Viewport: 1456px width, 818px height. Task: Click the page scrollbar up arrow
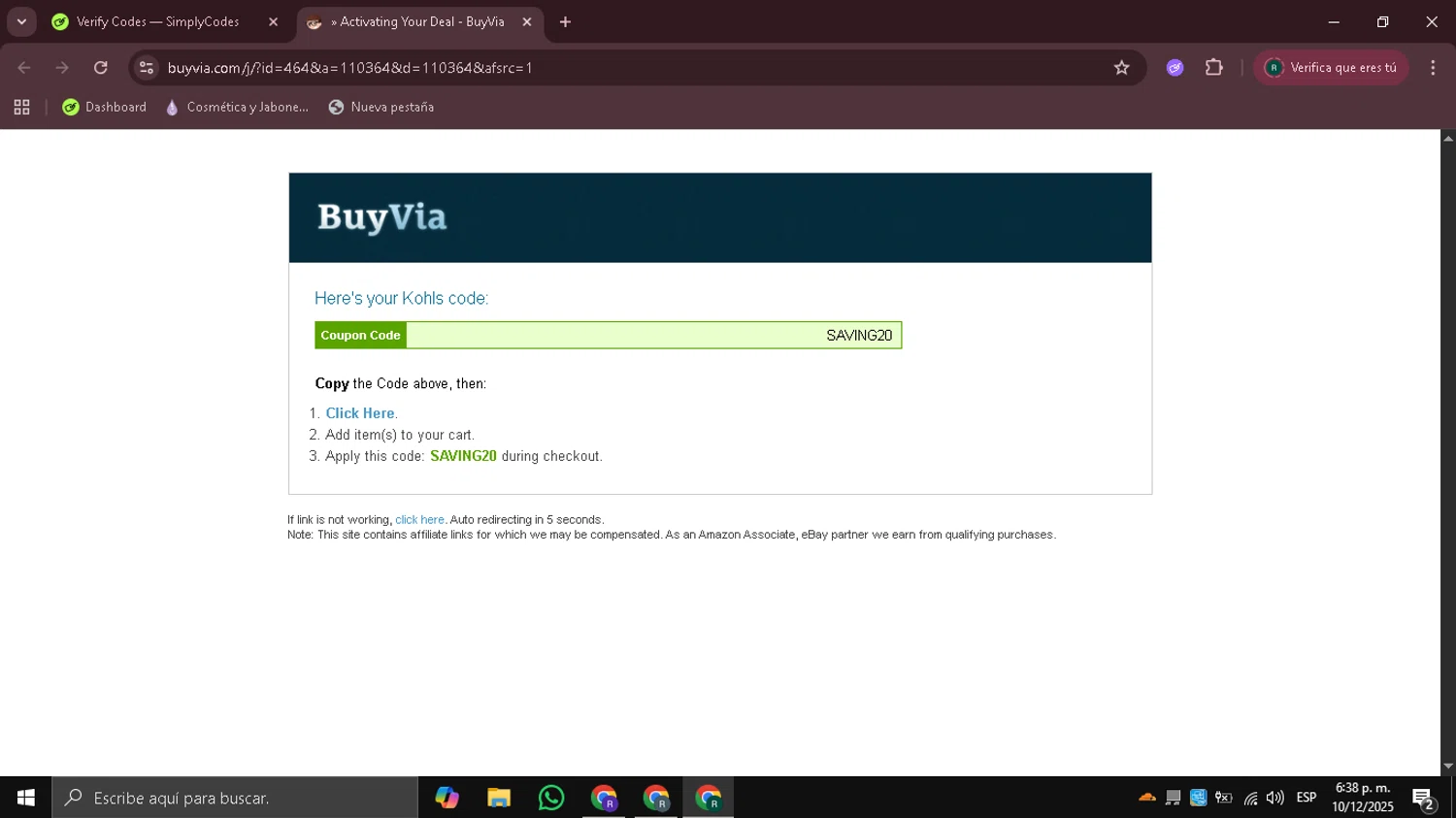click(1447, 138)
